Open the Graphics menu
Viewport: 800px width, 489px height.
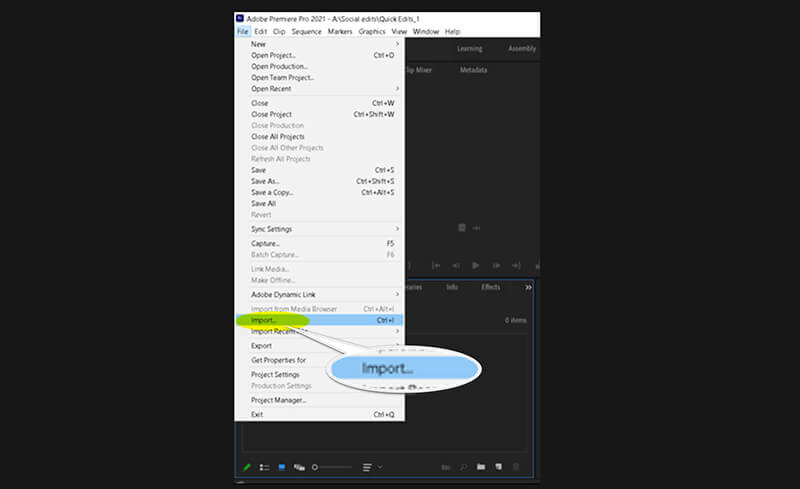[x=372, y=31]
